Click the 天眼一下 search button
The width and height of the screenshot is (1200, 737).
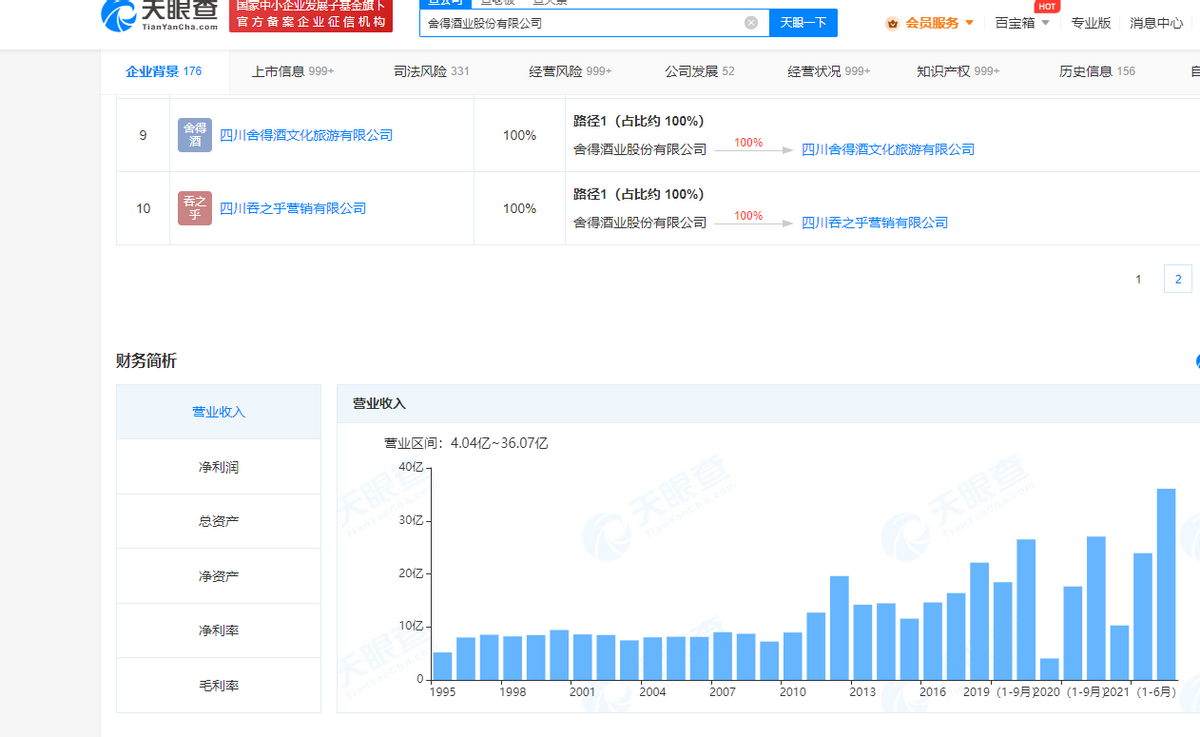click(803, 22)
